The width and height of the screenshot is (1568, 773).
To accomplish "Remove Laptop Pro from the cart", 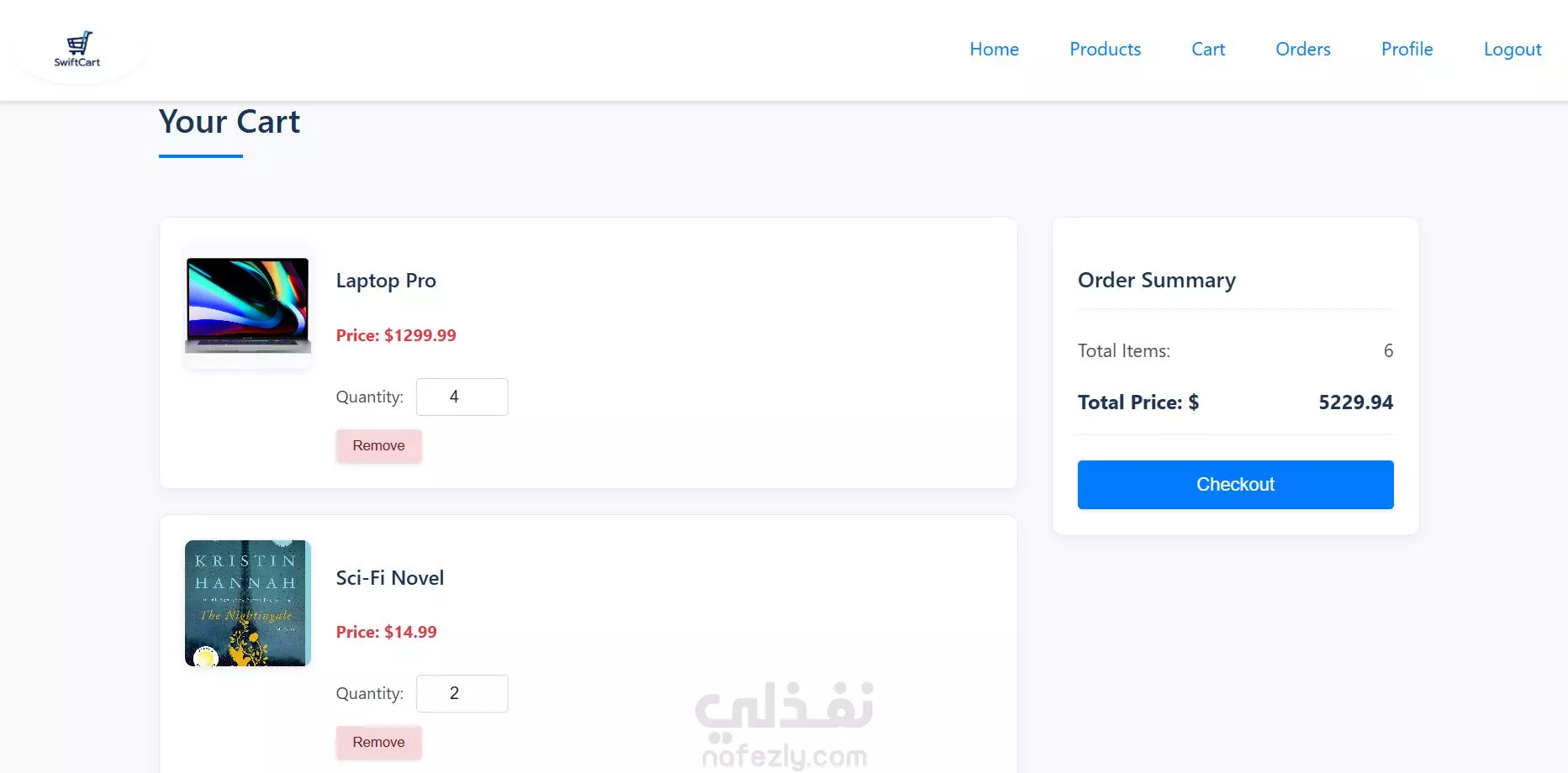I will tap(378, 446).
